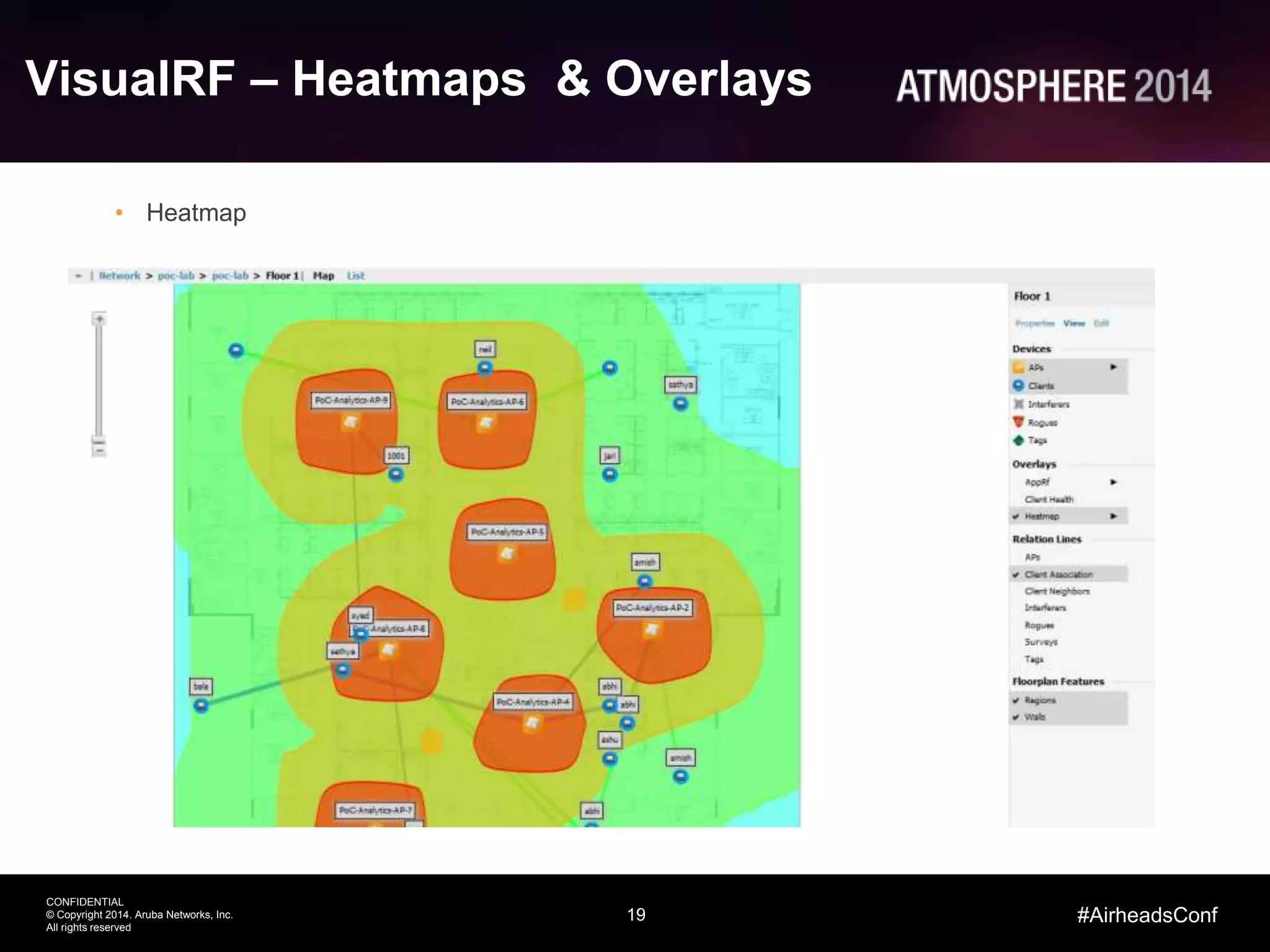Select the client icon labeled neil
The width and height of the screenshot is (1270, 952).
coord(485,368)
